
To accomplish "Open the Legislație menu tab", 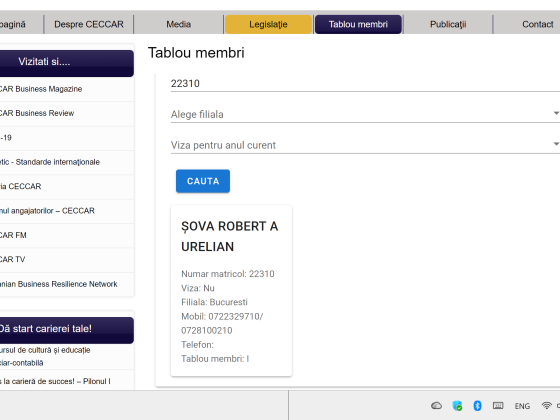I will click(268, 24).
